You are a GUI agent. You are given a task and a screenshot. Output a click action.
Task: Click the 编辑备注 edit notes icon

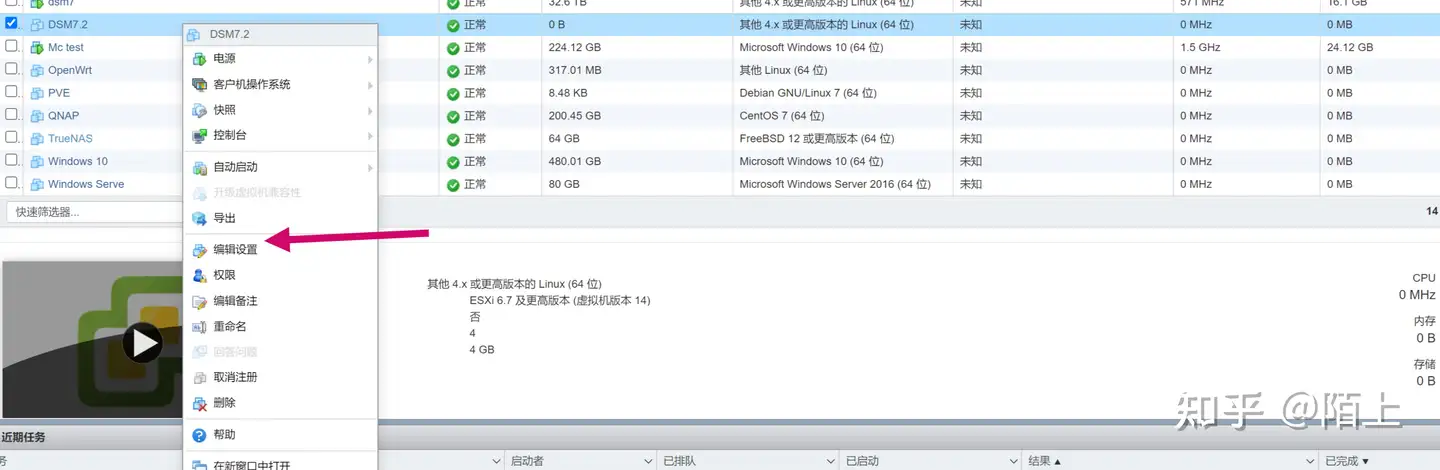199,301
